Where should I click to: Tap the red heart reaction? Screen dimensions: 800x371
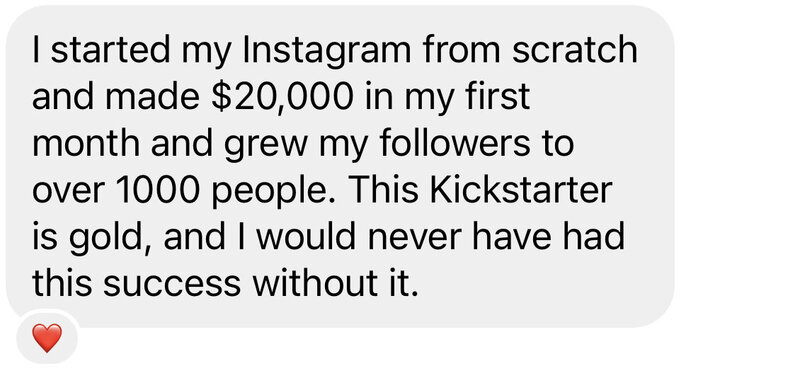click(x=47, y=338)
